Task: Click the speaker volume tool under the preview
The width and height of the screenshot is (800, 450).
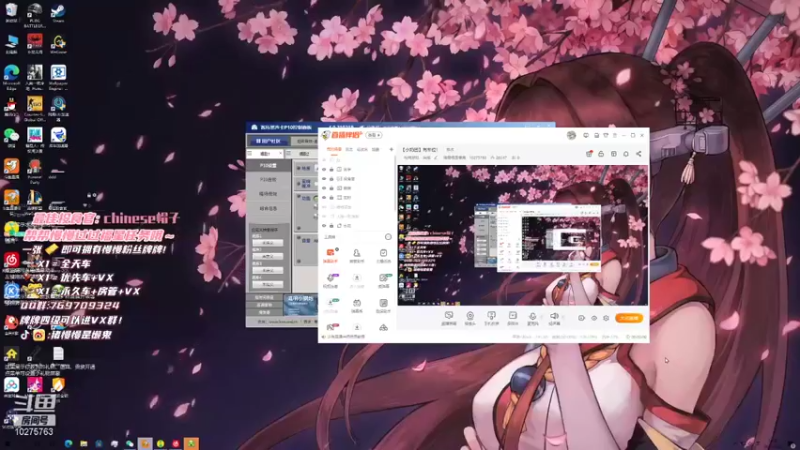Action: (554, 318)
